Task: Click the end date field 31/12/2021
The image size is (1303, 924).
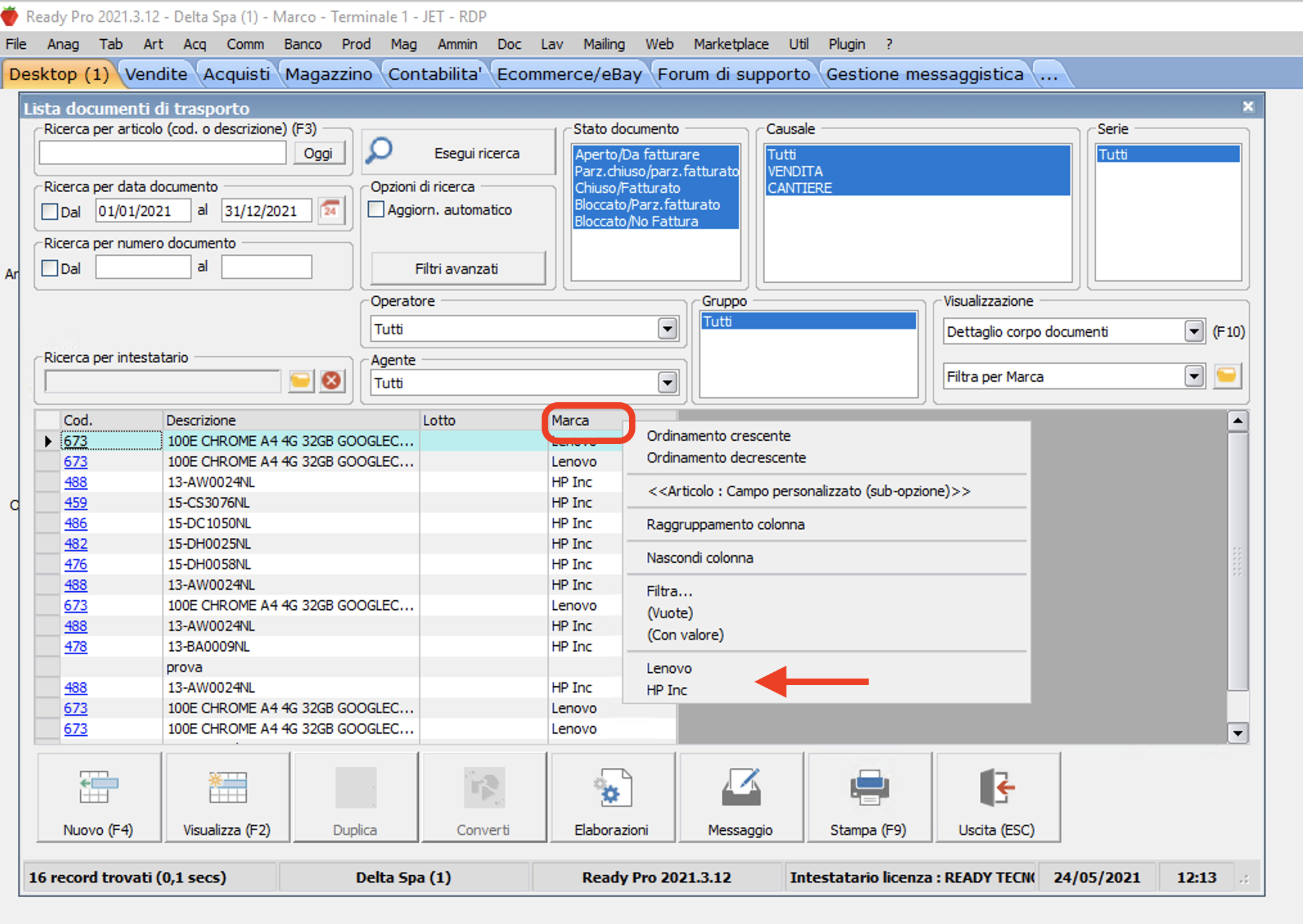Action: click(266, 211)
